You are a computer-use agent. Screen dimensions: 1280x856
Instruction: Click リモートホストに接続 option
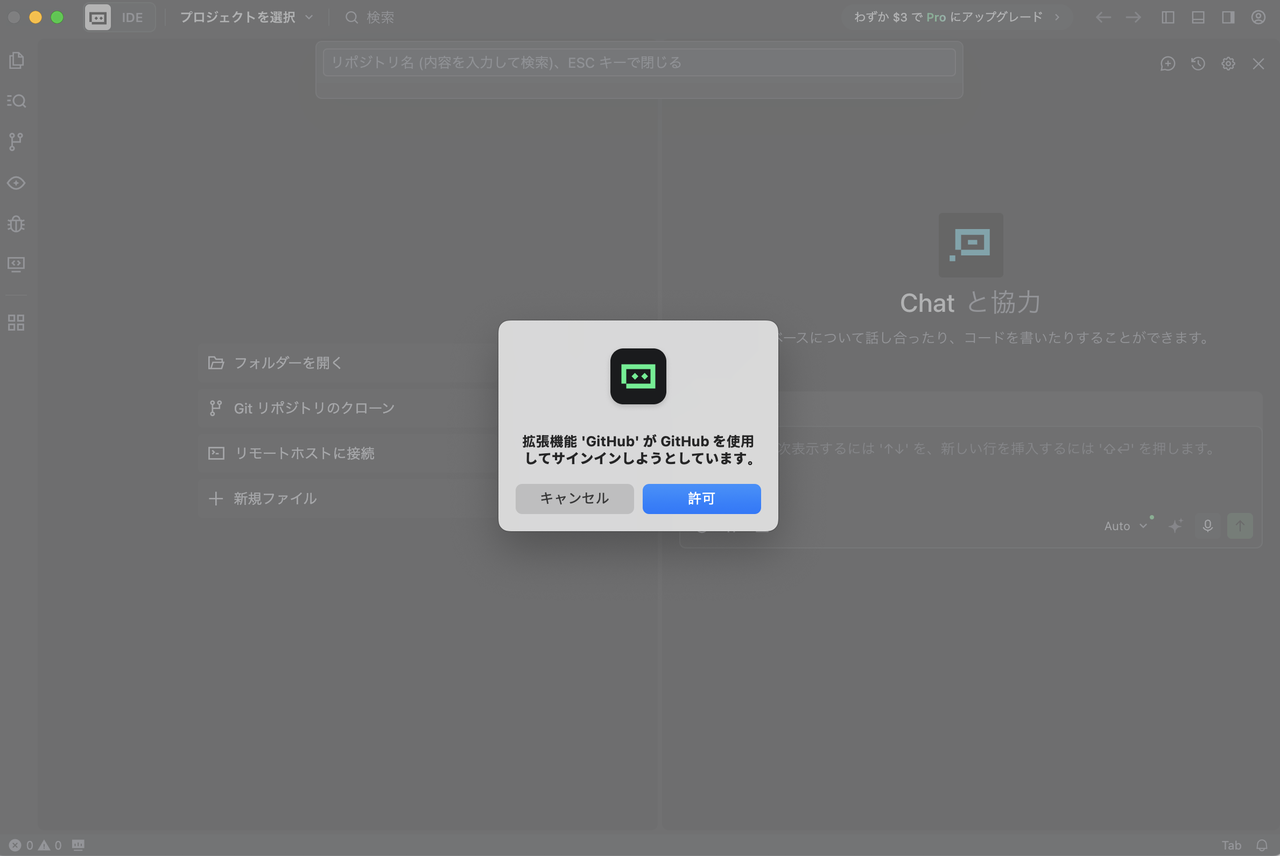click(x=348, y=453)
